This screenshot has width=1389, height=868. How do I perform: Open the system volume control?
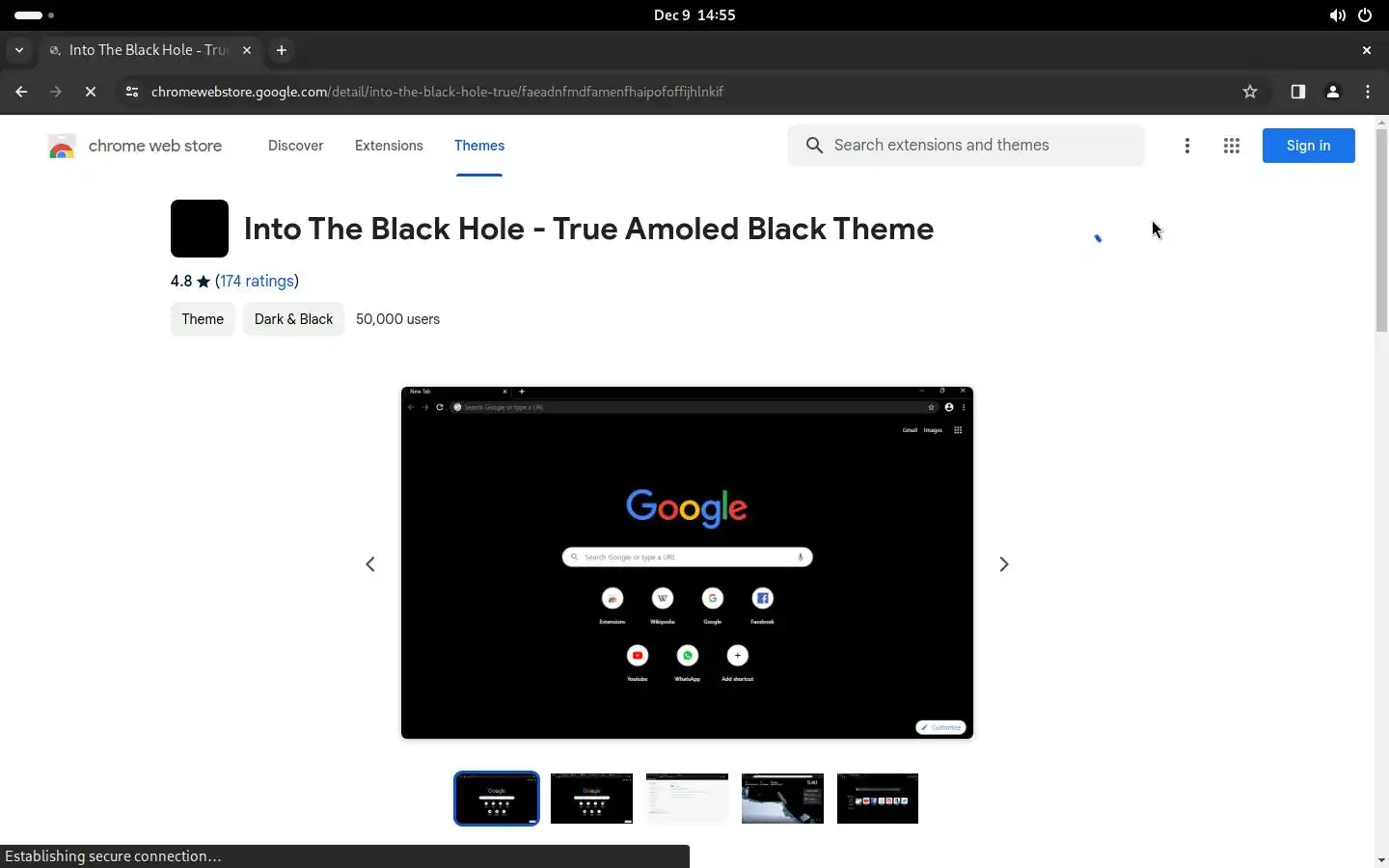pyautogui.click(x=1337, y=15)
